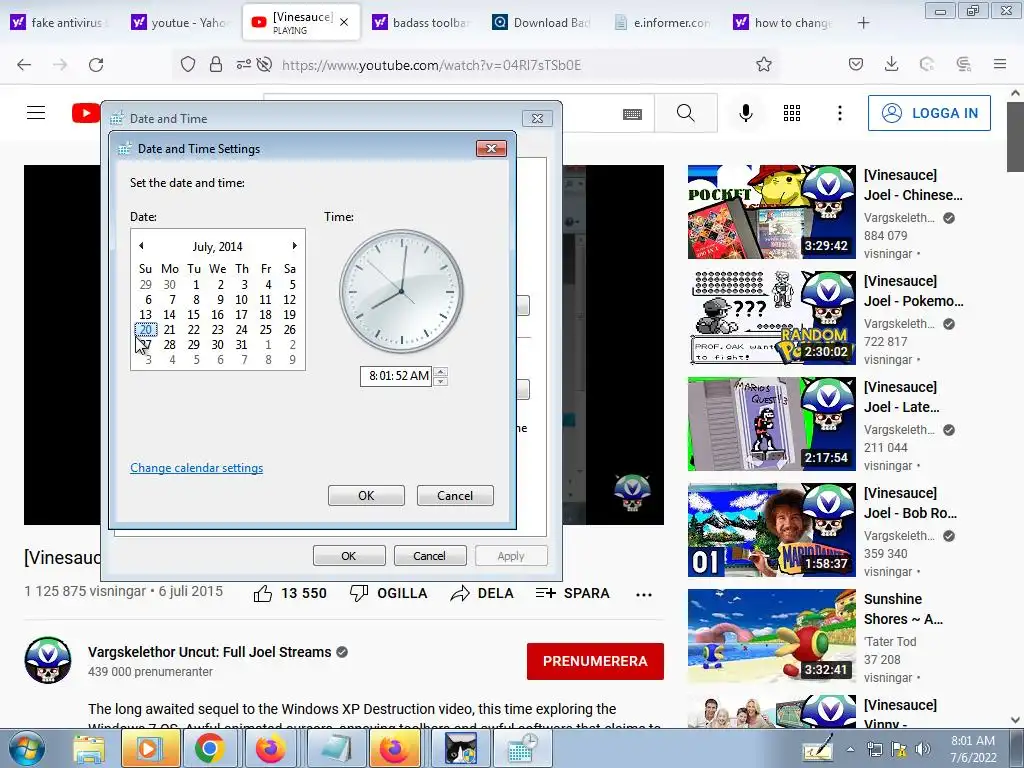Increase time with the up spinner arrow

(x=441, y=372)
